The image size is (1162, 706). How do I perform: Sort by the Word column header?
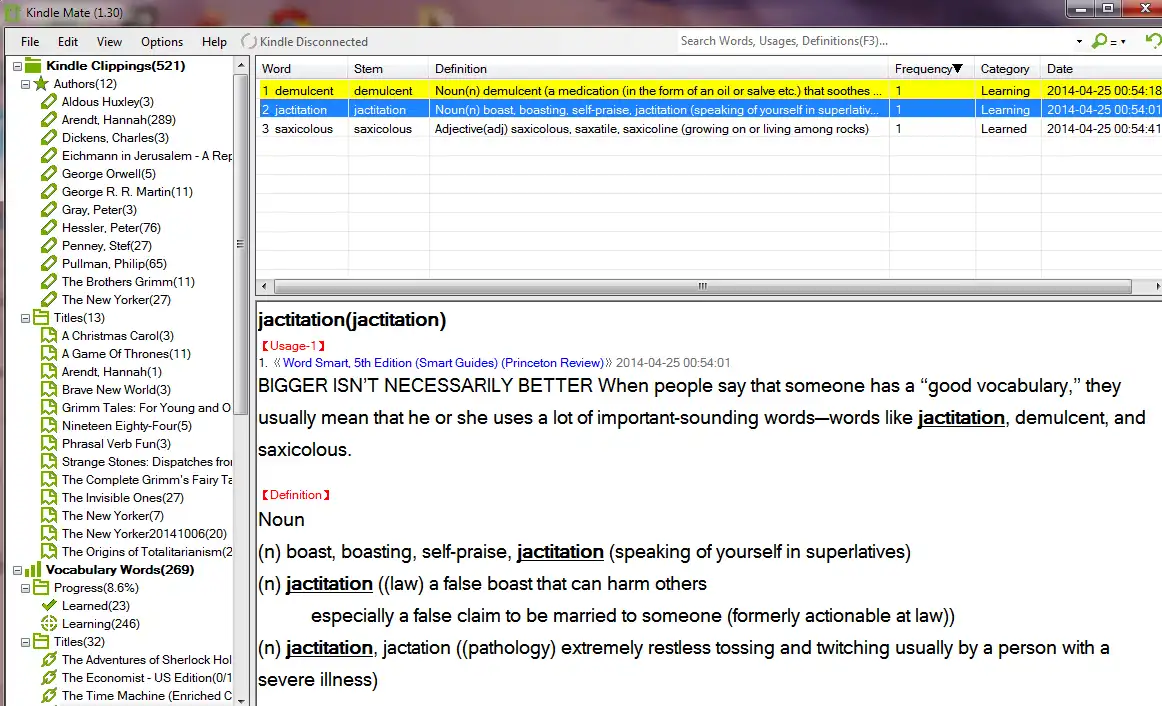point(302,68)
